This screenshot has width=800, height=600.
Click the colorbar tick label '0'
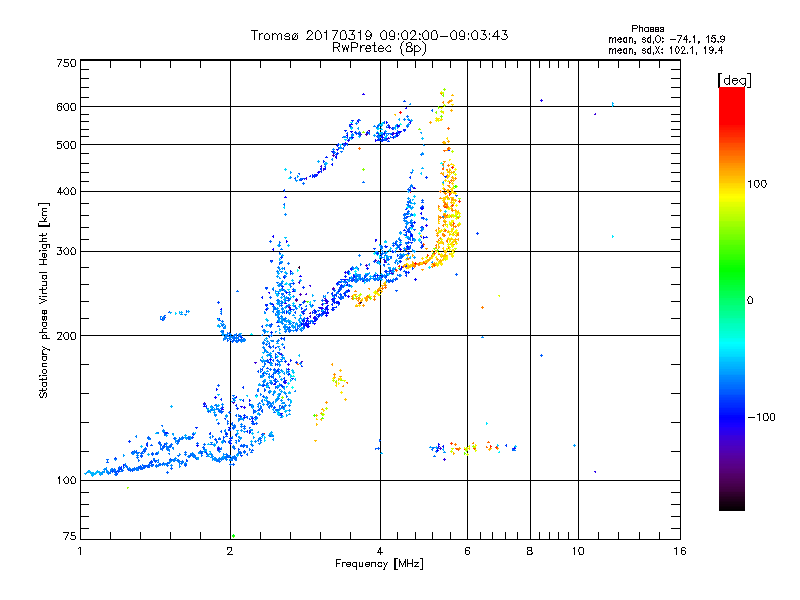tap(750, 301)
